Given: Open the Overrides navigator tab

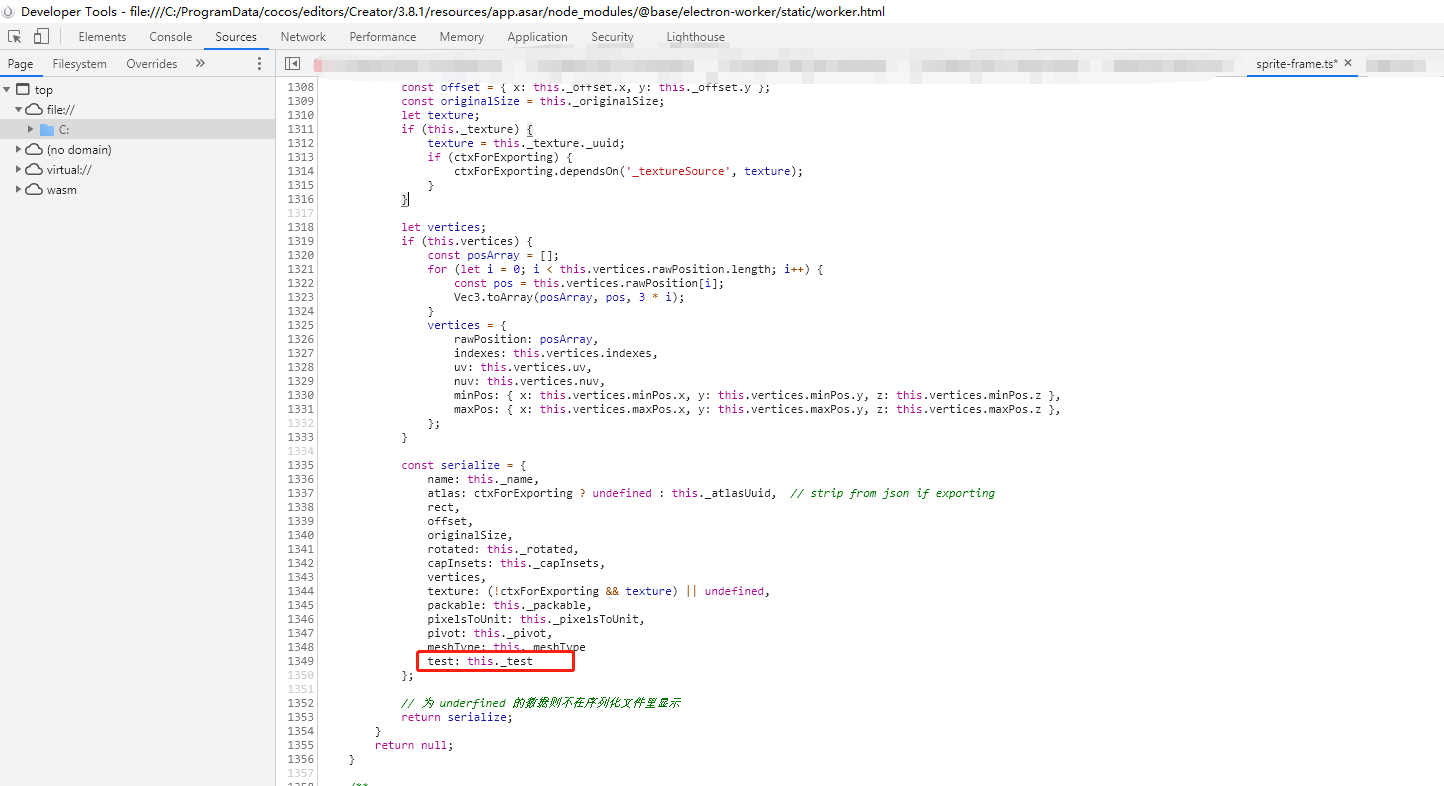Looking at the screenshot, I should (x=152, y=64).
